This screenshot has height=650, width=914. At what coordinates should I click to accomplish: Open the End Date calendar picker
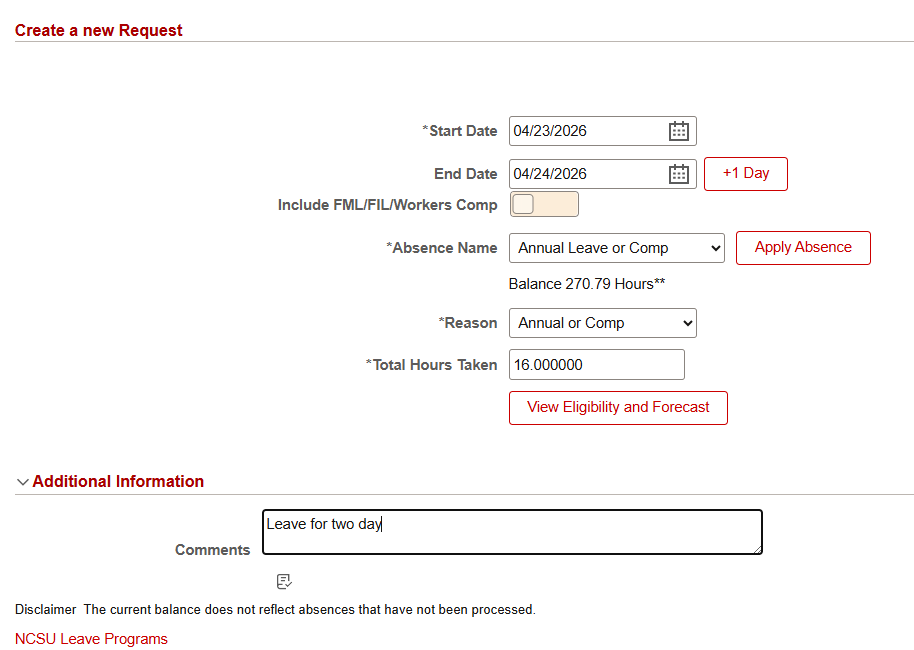[x=679, y=174]
